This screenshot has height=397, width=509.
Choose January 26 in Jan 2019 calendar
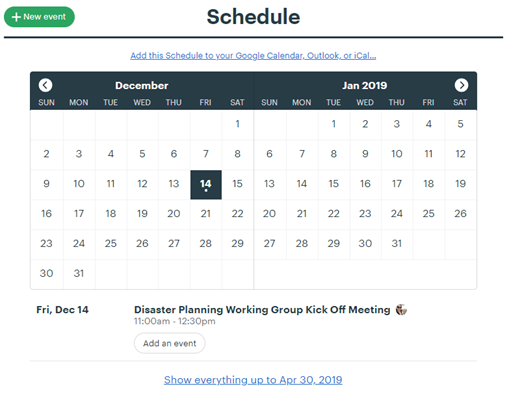pyautogui.click(x=460, y=213)
